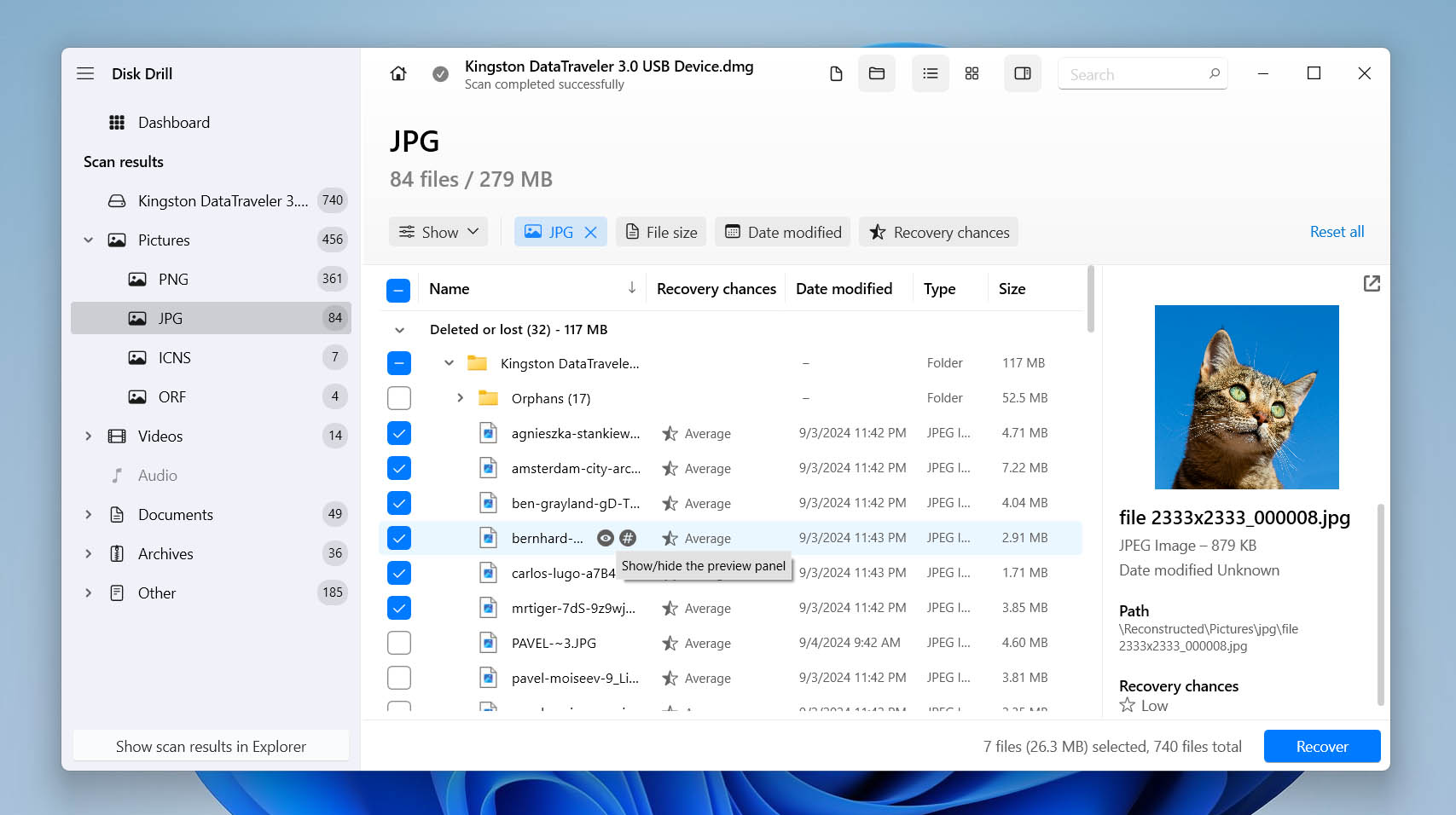Image resolution: width=1456 pixels, height=815 pixels.
Task: Open the File size filter
Action: tap(661, 232)
